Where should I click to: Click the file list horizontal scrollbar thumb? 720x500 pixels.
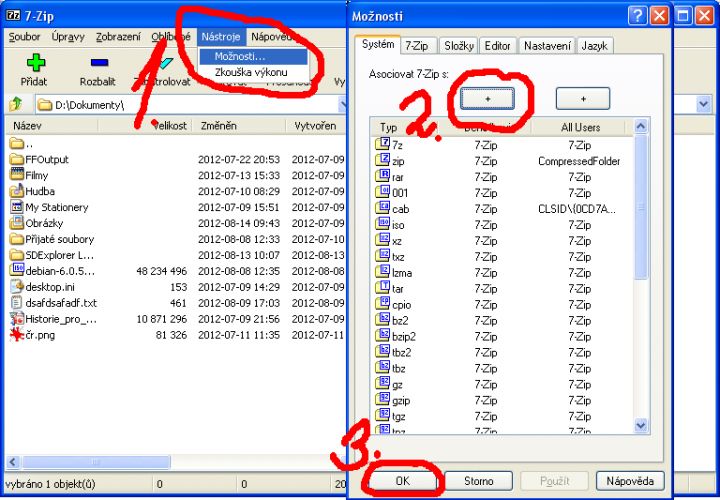click(96, 462)
